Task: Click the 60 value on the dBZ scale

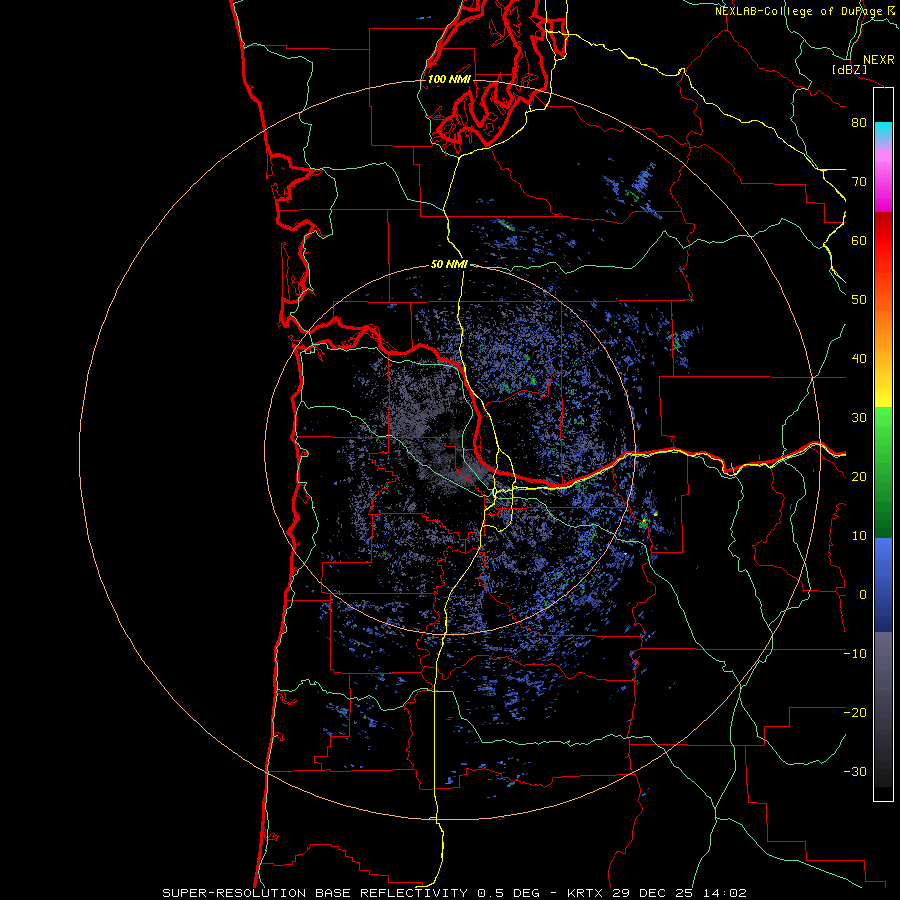Action: tap(859, 240)
